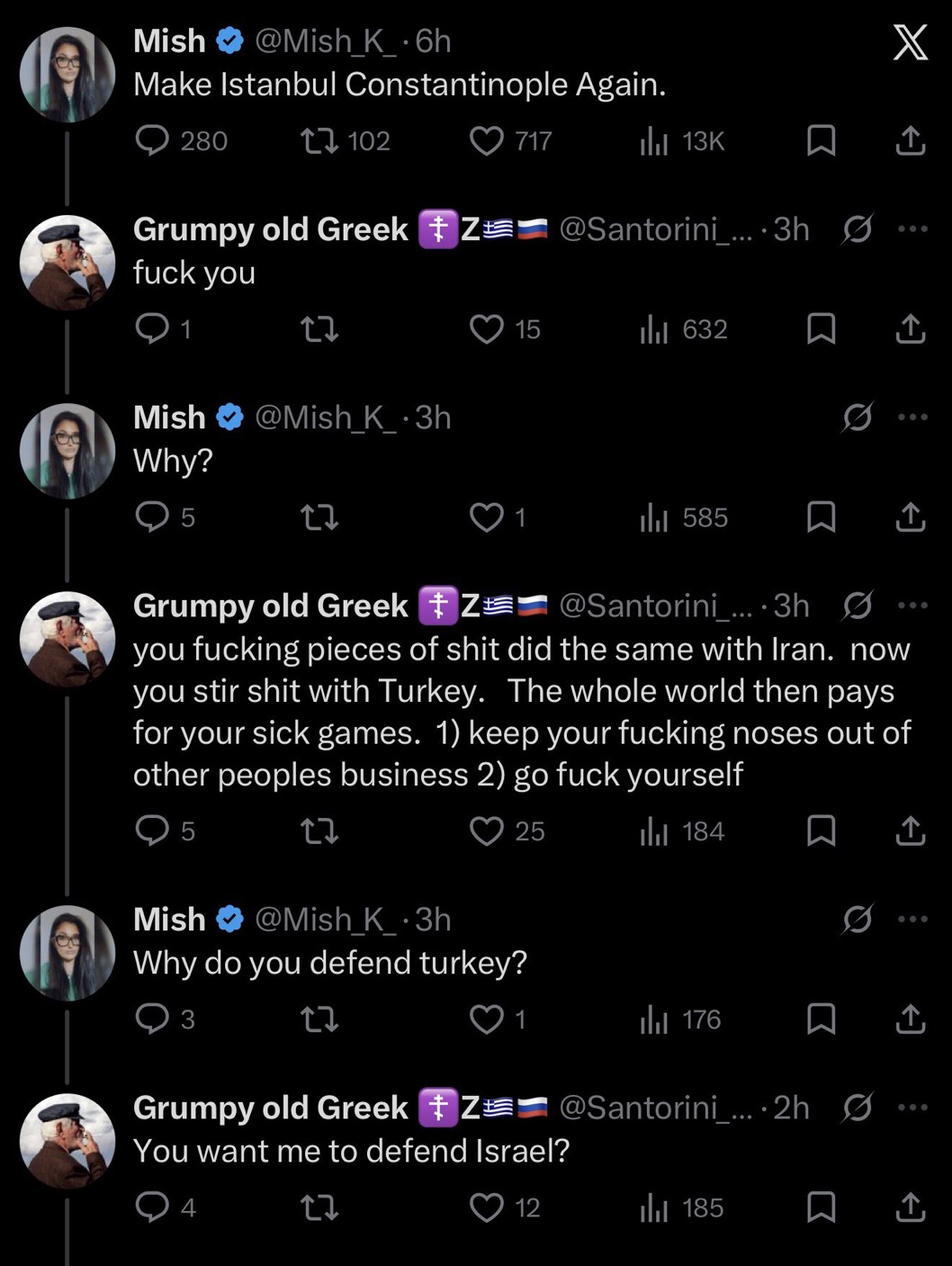The height and width of the screenshot is (1266, 952).
Task: Bookmark the long reply mentioning Iran
Action: pos(821,831)
